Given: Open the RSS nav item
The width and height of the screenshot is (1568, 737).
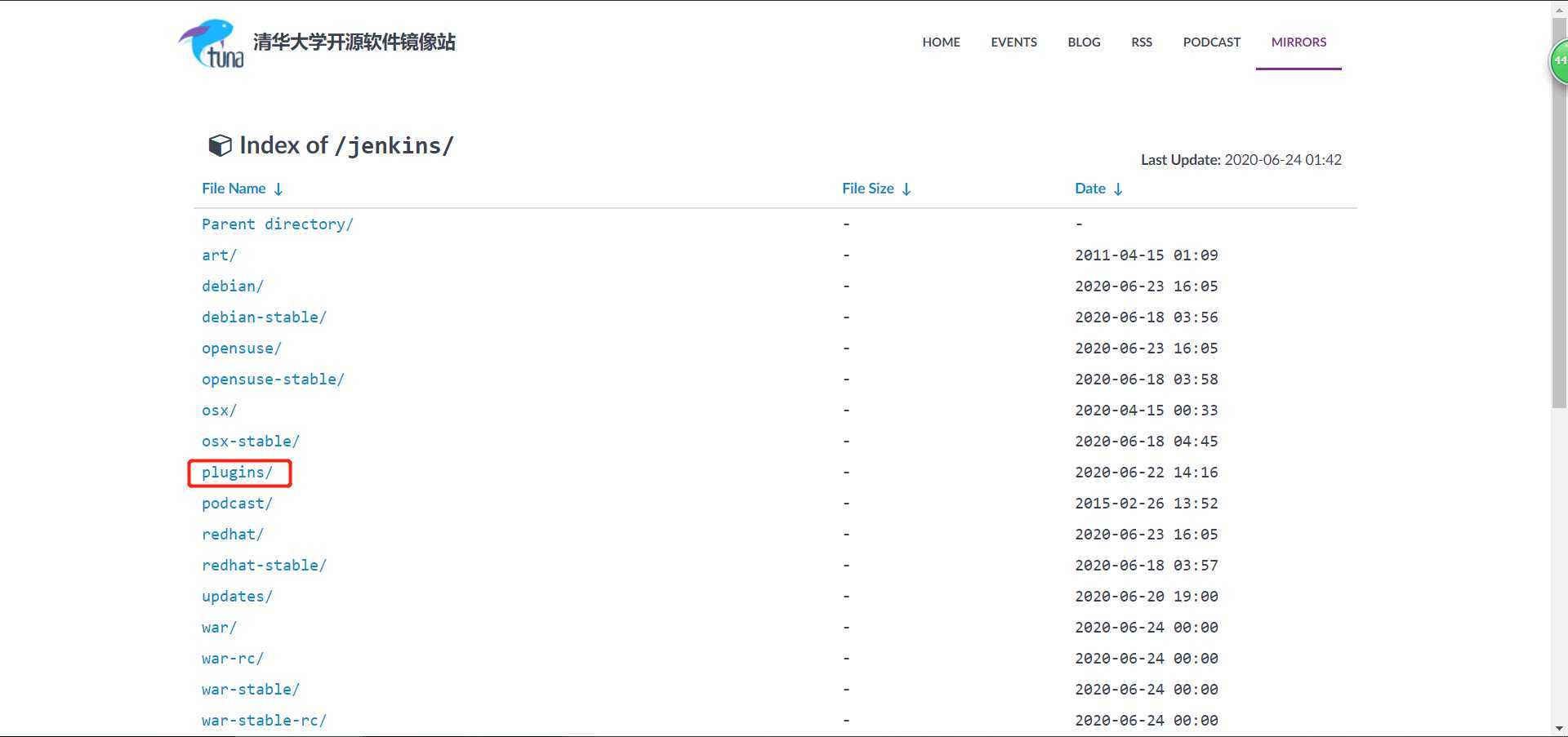Looking at the screenshot, I should 1142,42.
